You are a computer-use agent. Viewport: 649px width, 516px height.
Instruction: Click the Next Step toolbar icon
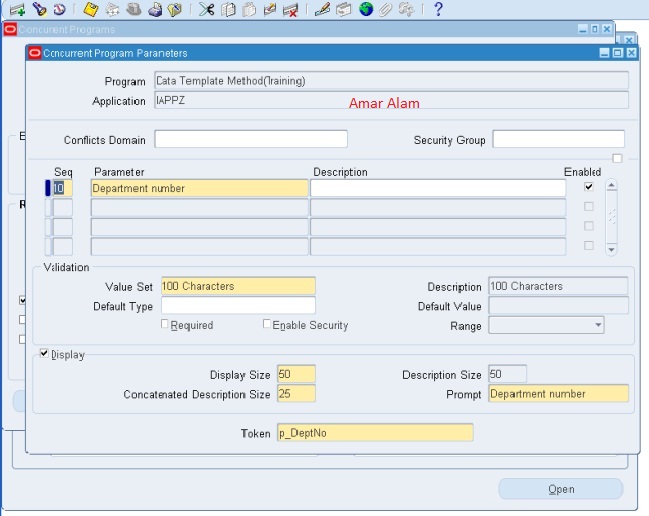[x=112, y=10]
